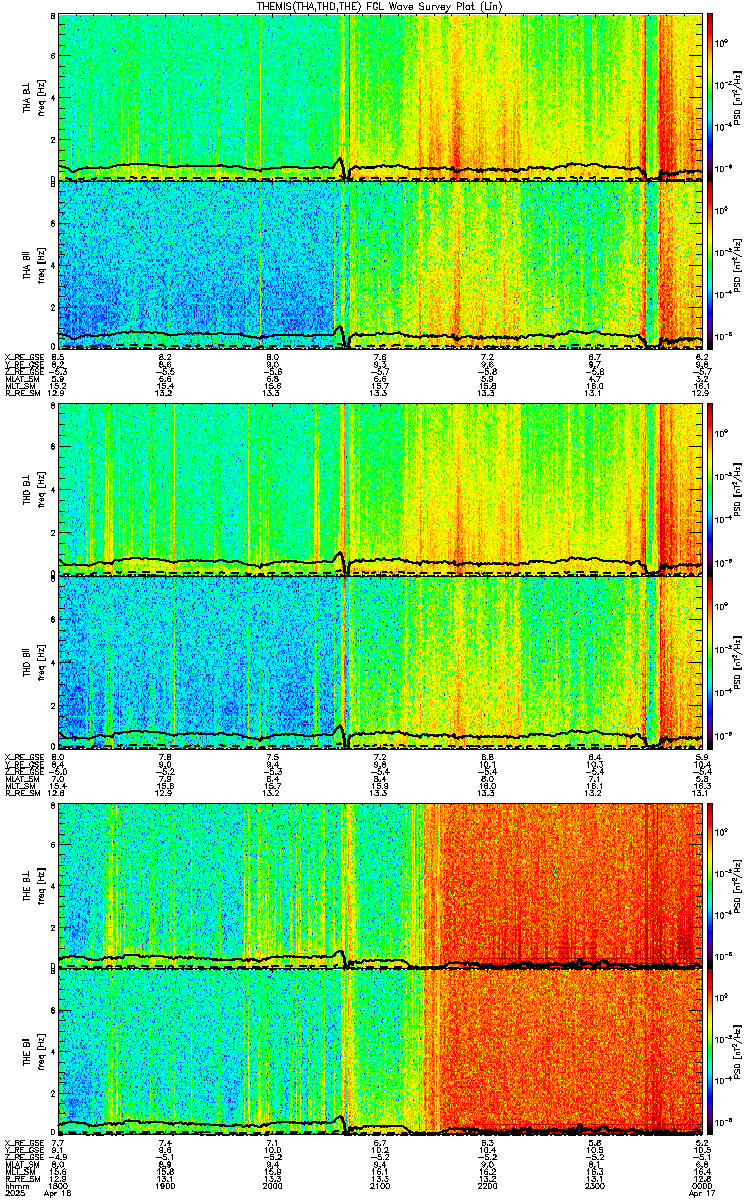Click the hhmm axis label
The width and height of the screenshot is (750, 1200).
[15, 1184]
